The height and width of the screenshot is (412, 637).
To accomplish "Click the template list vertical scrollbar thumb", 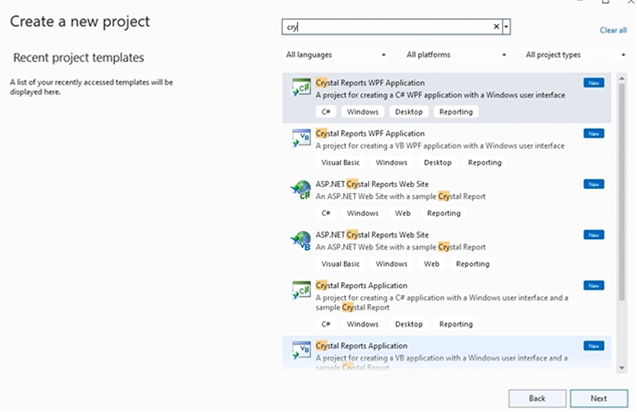I will pyautogui.click(x=622, y=191).
